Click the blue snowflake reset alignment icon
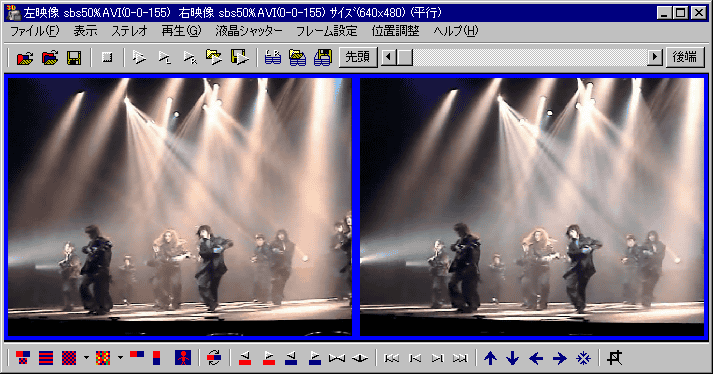This screenshot has height=374, width=713. pos(583,358)
